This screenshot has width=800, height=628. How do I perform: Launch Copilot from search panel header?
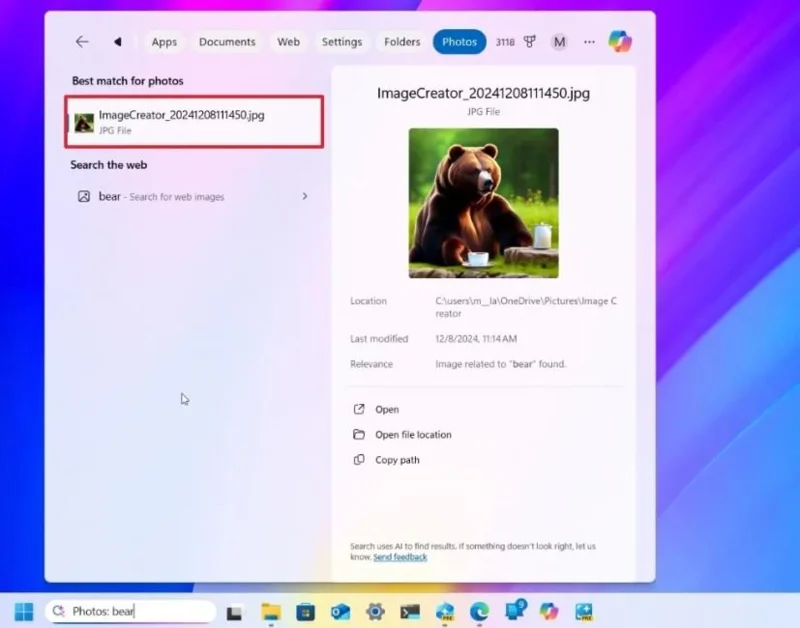(x=620, y=41)
